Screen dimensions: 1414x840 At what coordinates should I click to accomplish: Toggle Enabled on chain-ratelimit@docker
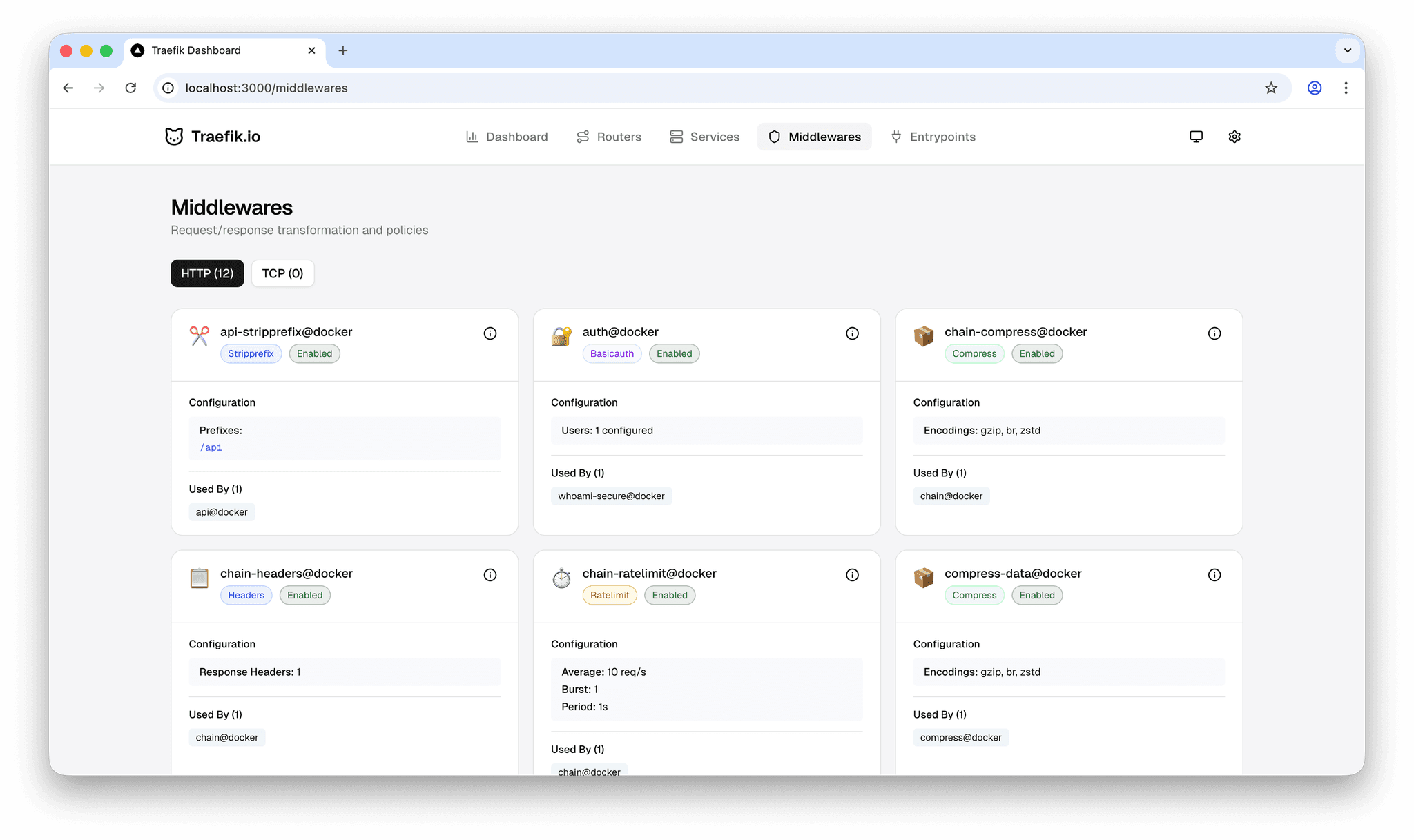point(669,595)
